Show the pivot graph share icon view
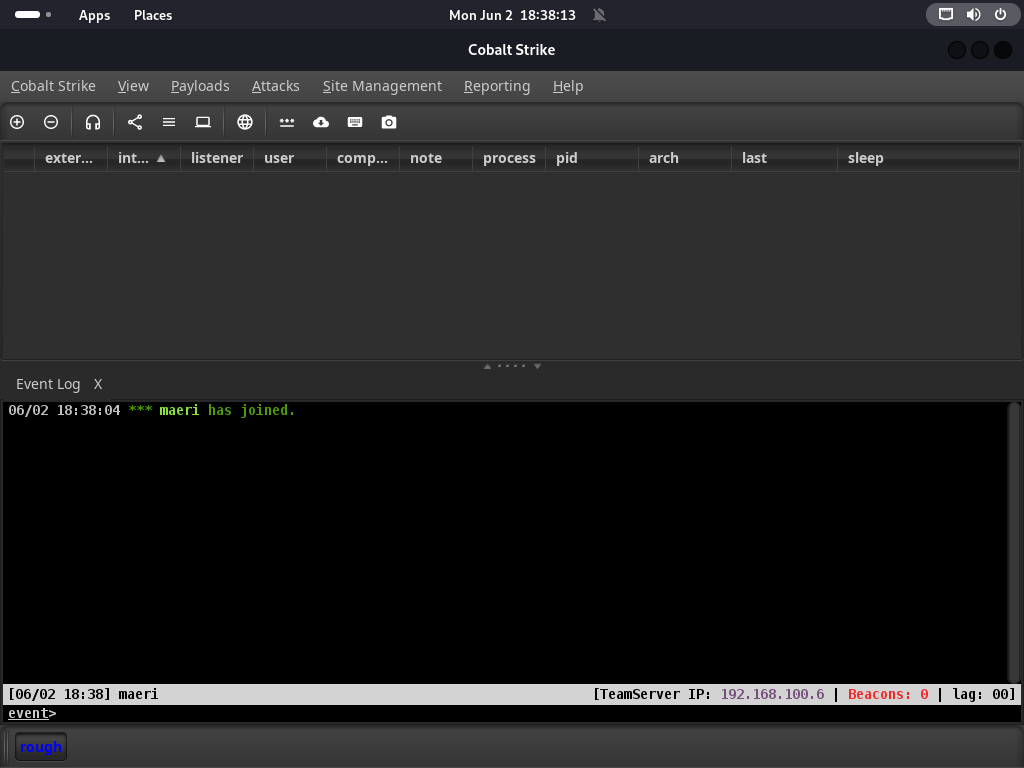1024x768 pixels. tap(135, 122)
